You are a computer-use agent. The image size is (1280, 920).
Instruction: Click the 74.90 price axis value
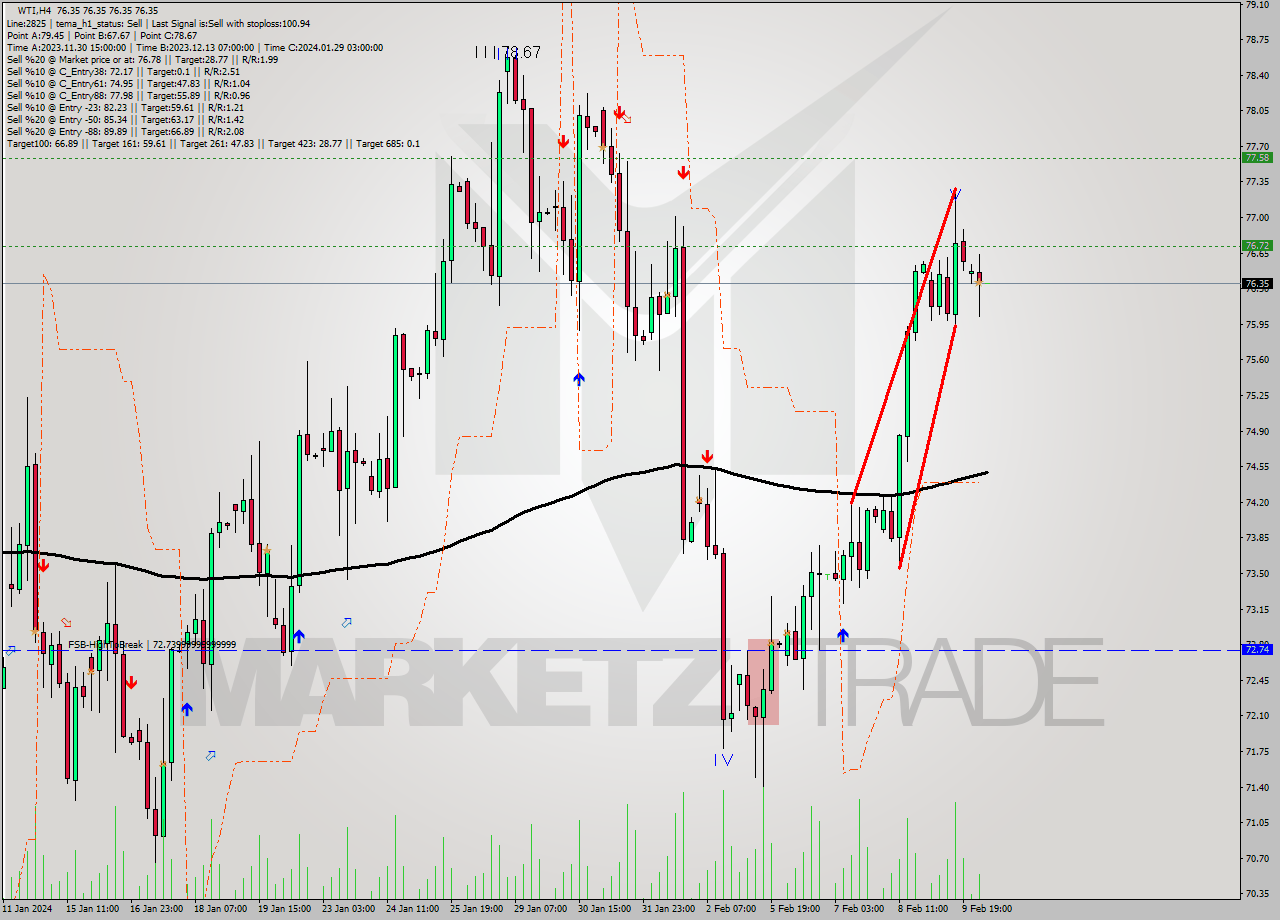tap(1257, 432)
